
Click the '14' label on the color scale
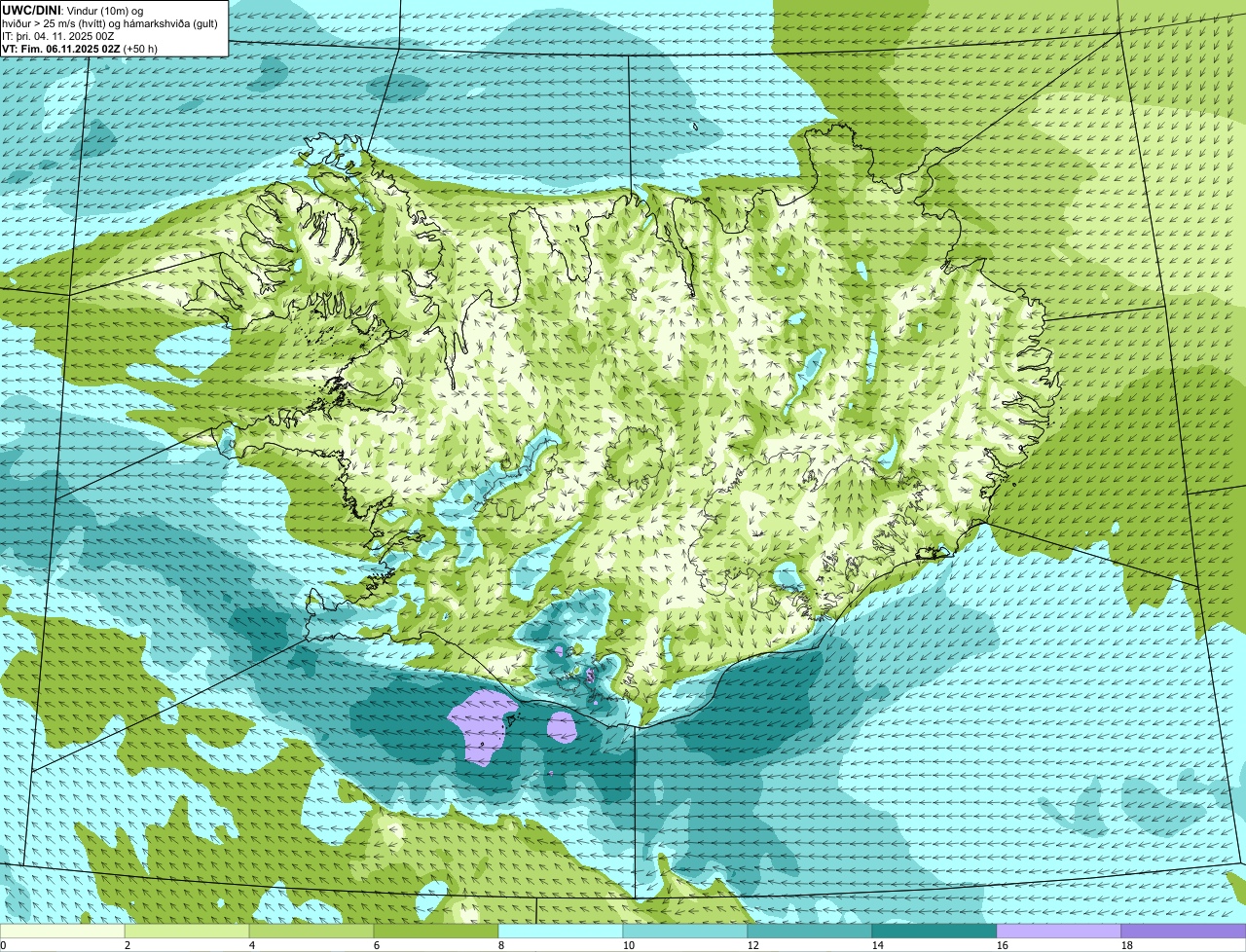[878, 945]
